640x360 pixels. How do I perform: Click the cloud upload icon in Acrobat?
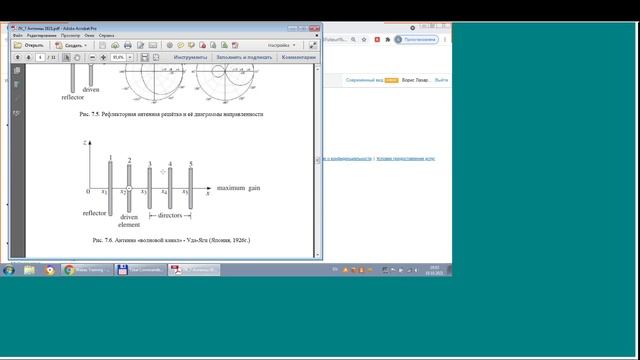(115, 45)
